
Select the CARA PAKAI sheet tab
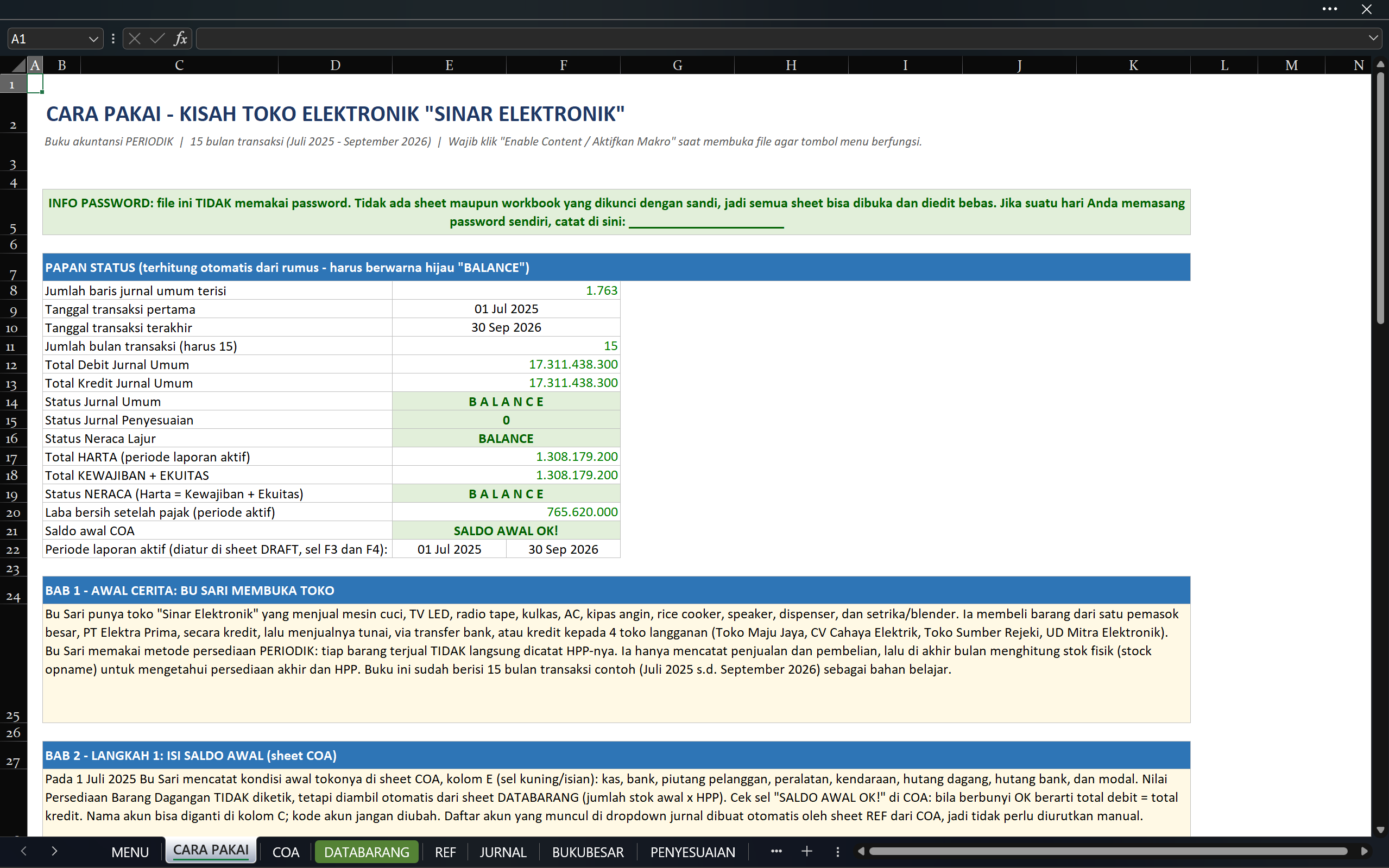(211, 850)
